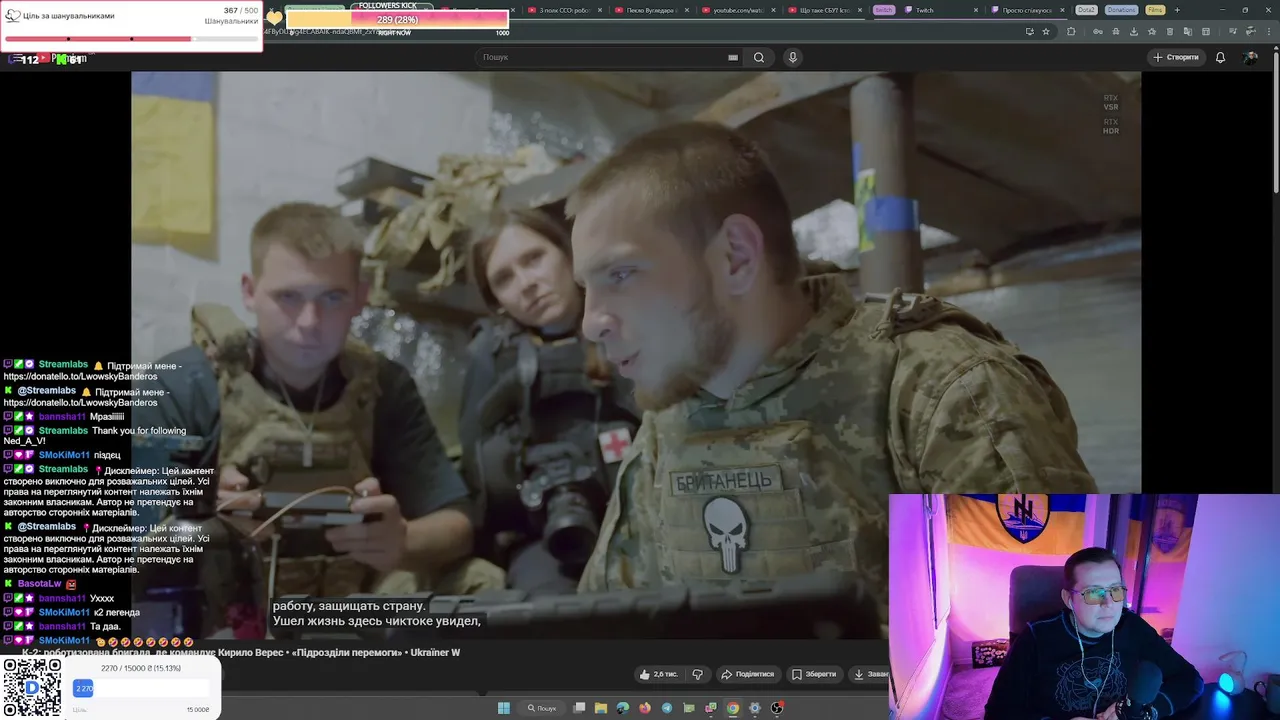Click the 'Ціль за шанувальниками' goal title
The height and width of the screenshot is (720, 1280).
69,16
